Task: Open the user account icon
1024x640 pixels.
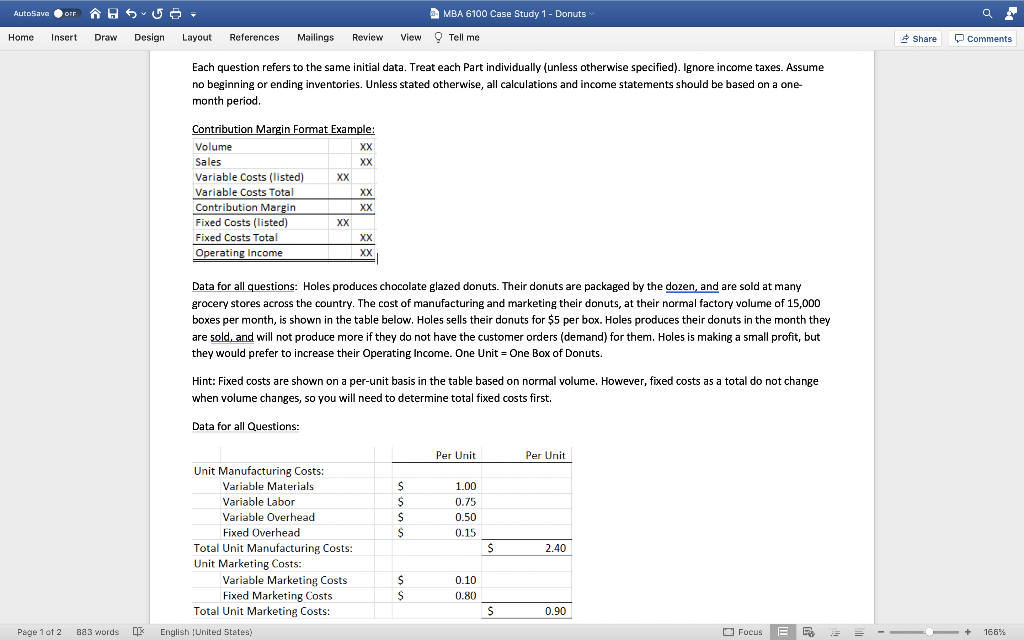Action: point(1010,14)
